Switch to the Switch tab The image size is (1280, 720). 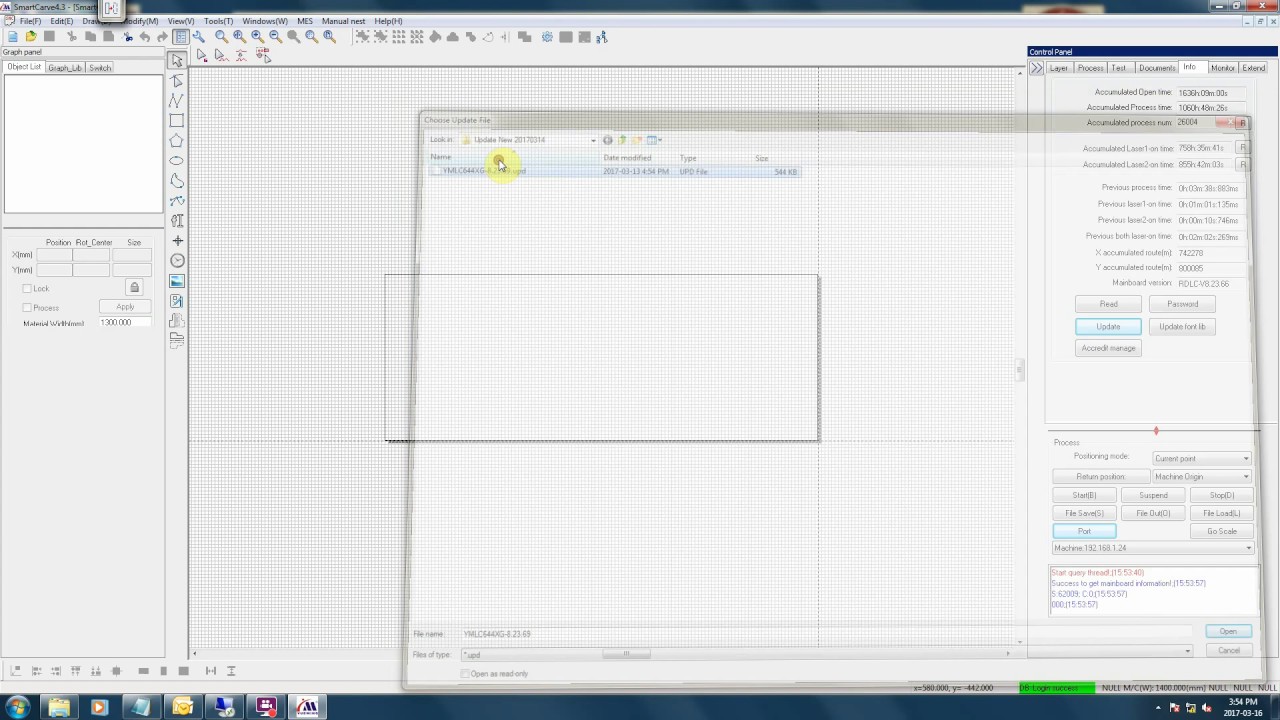[100, 68]
